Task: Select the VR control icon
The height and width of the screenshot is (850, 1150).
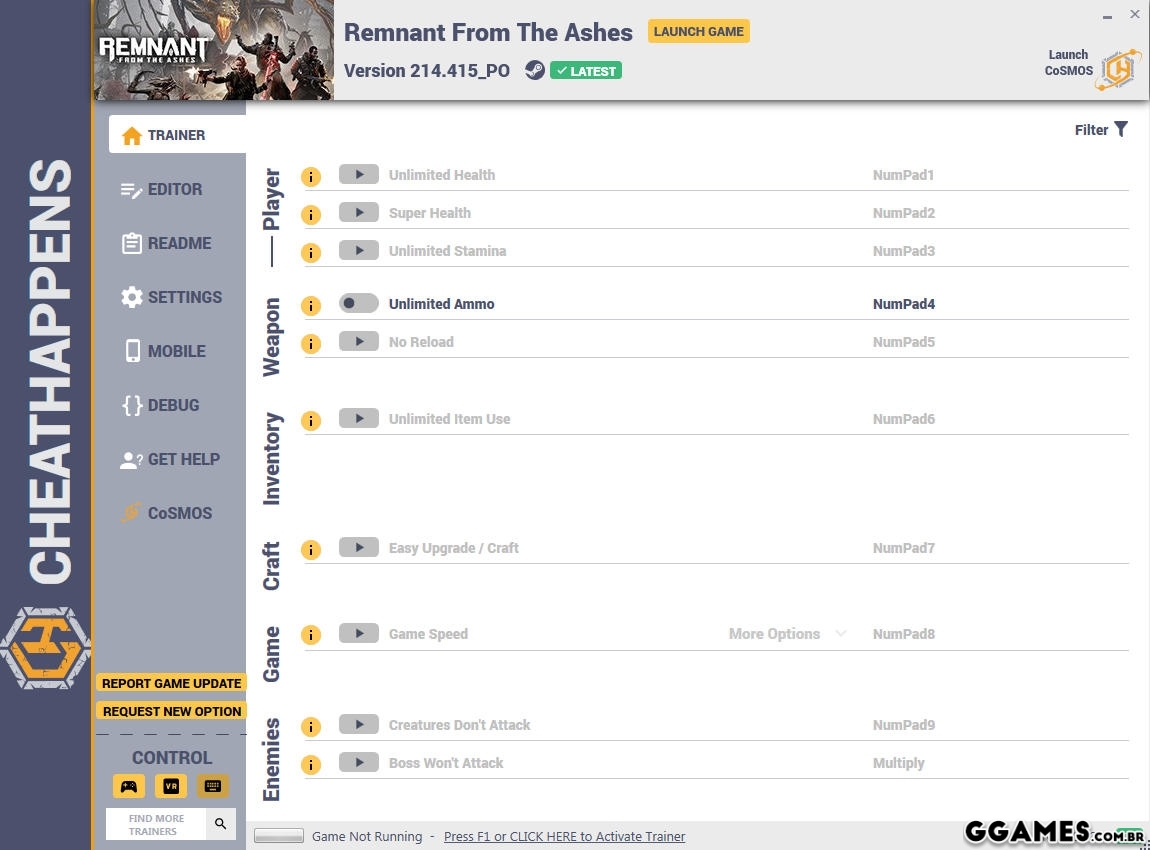Action: pyautogui.click(x=171, y=786)
